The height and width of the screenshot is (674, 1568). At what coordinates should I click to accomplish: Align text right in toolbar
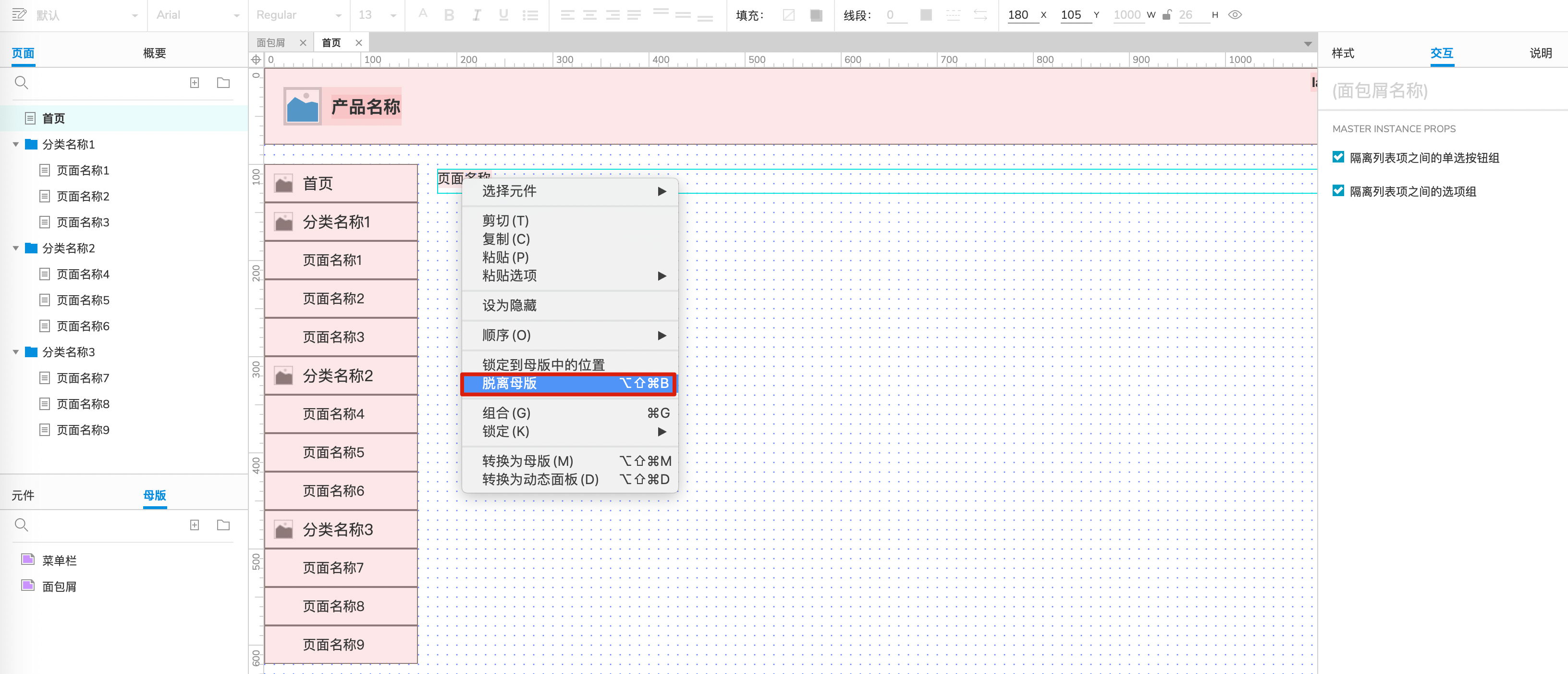tap(612, 15)
